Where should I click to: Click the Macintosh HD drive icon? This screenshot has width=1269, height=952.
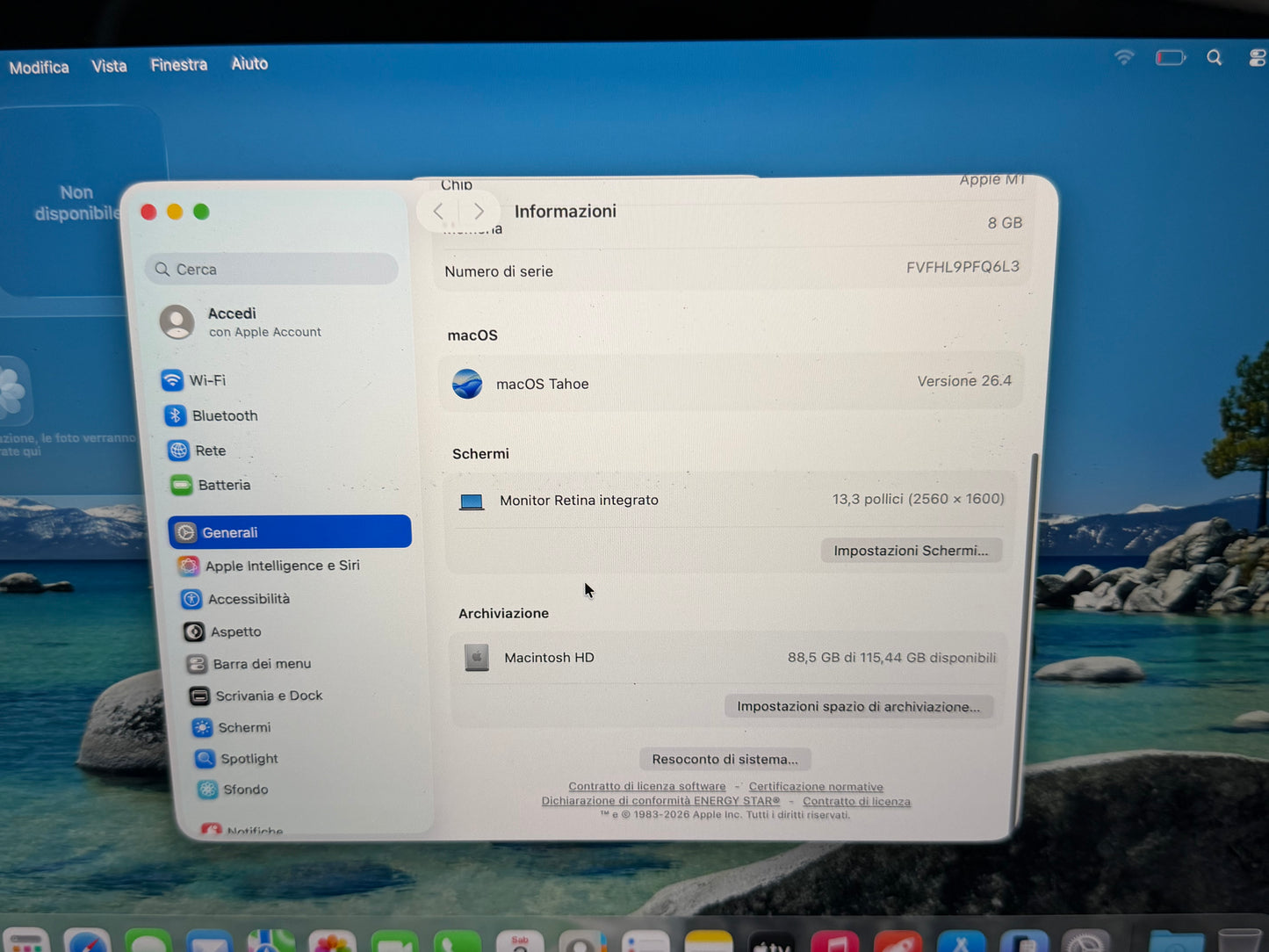click(x=476, y=658)
